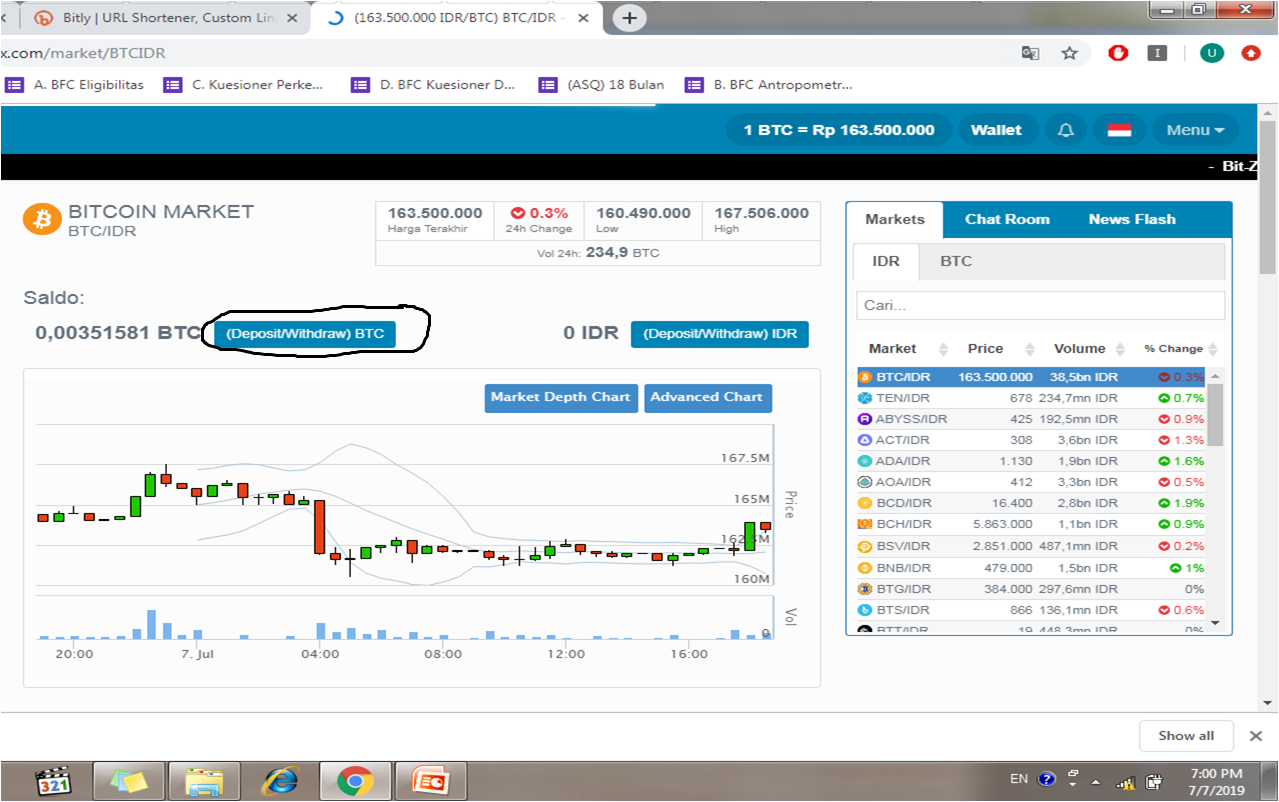Viewport: 1279px width, 802px height.
Task: Click the Bitcoin logo beside BITCOIN MARKET
Action: [42, 219]
